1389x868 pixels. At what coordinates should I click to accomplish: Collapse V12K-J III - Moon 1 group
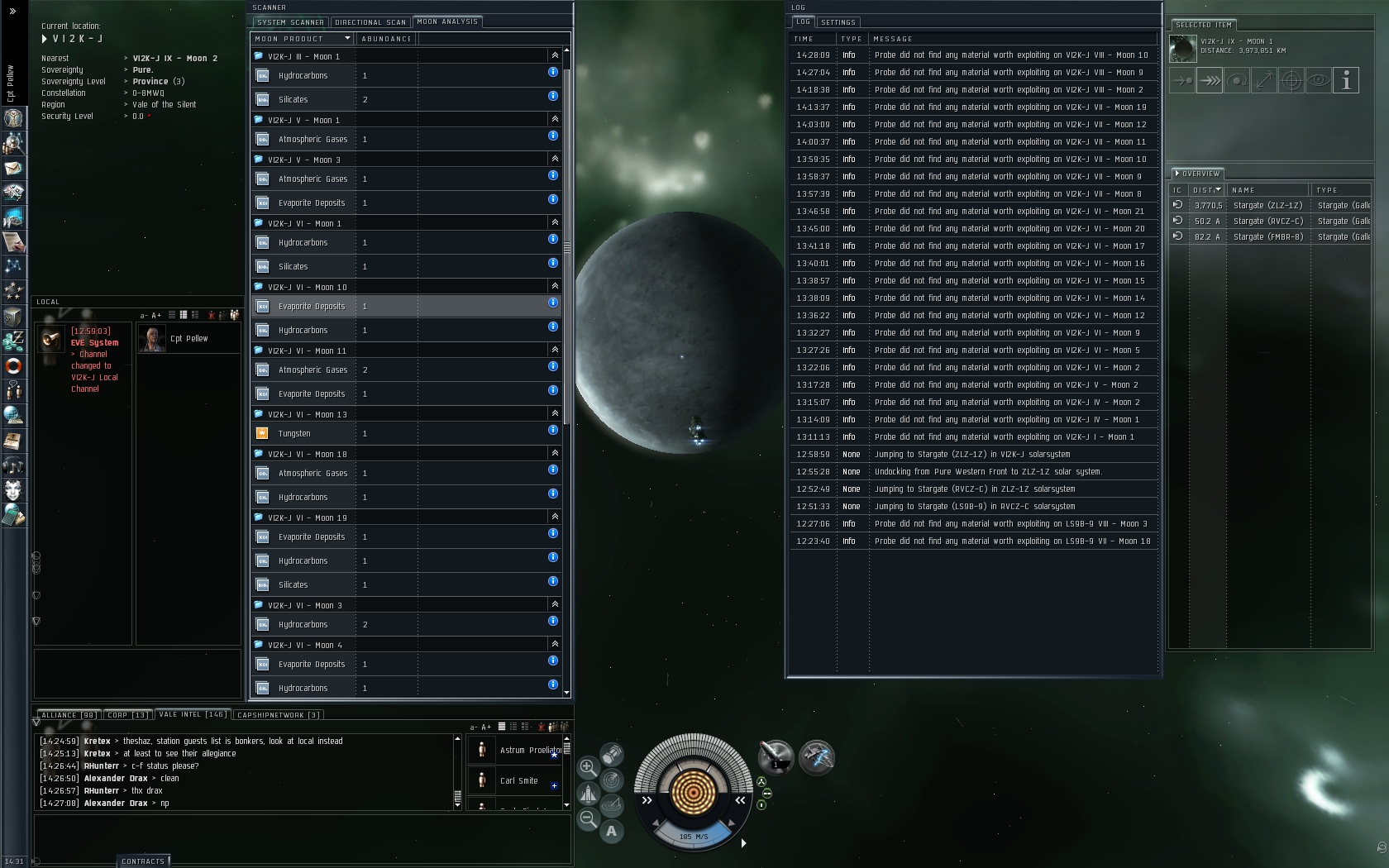click(x=555, y=55)
